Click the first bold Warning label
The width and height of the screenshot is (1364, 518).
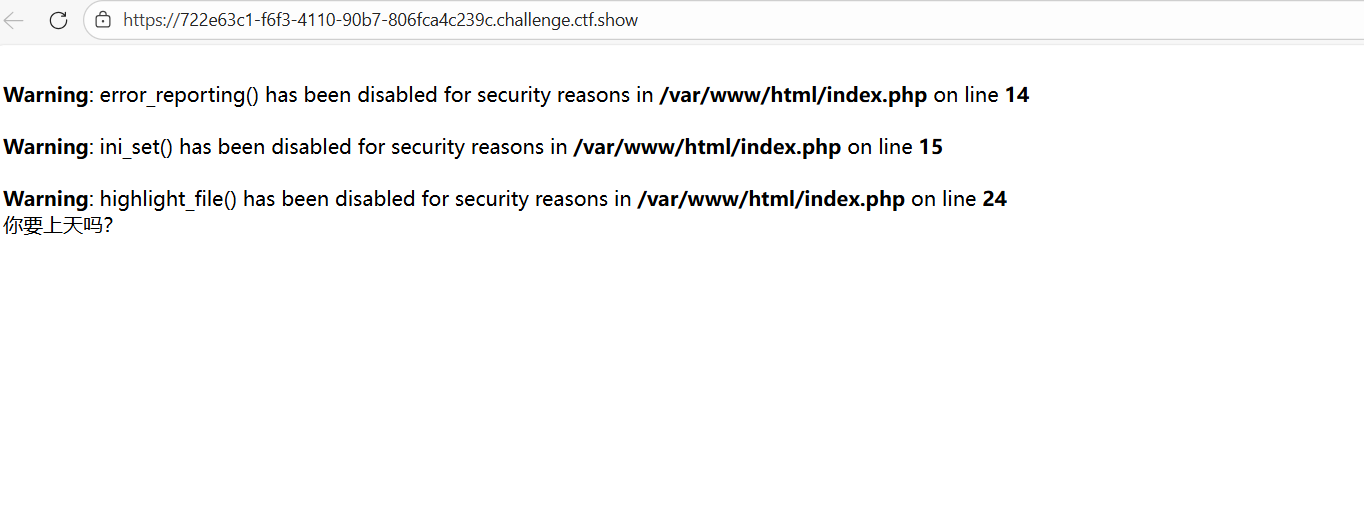pos(46,95)
